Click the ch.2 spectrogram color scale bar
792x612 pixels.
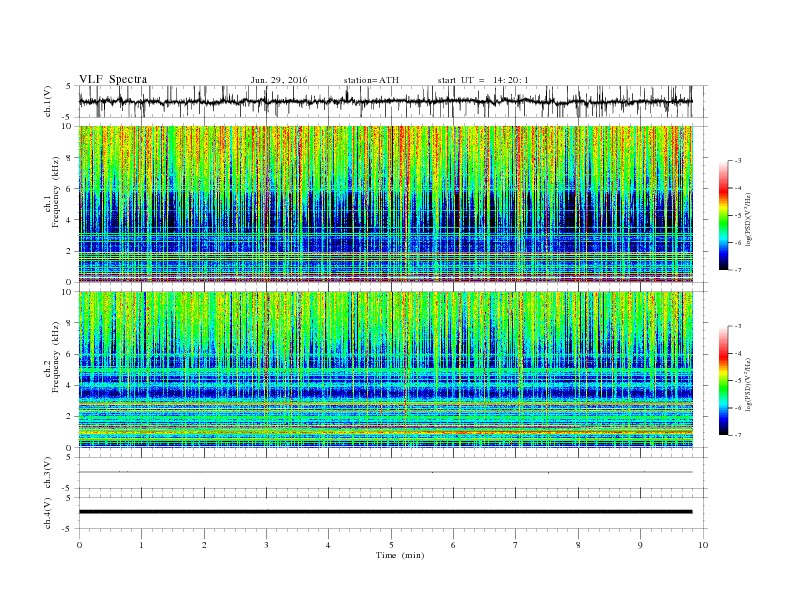(x=724, y=381)
